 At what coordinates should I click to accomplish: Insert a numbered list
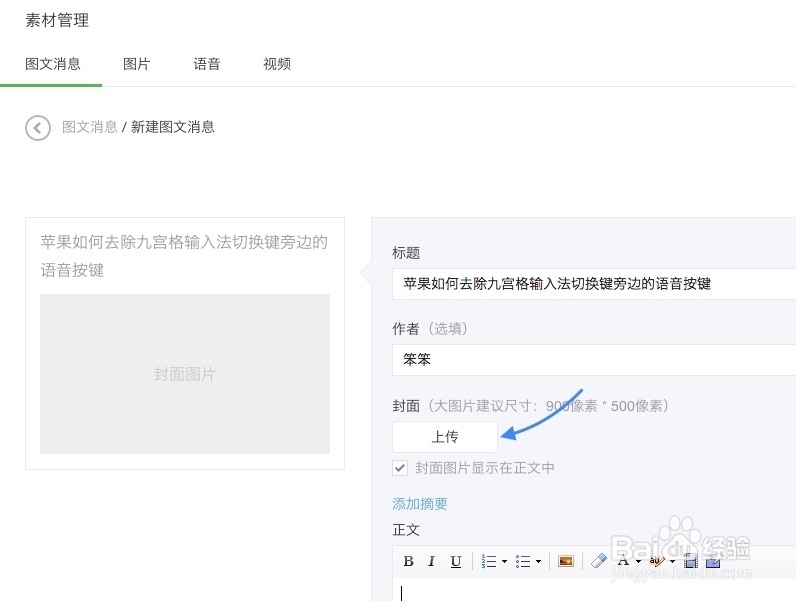pos(489,561)
